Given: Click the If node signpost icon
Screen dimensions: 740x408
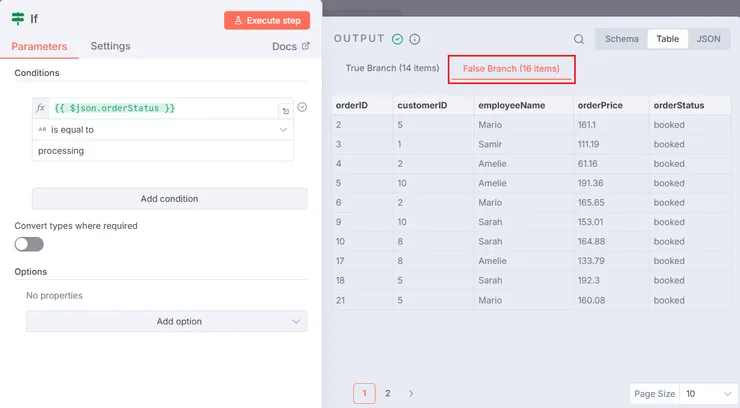Looking at the screenshot, I should (x=18, y=19).
